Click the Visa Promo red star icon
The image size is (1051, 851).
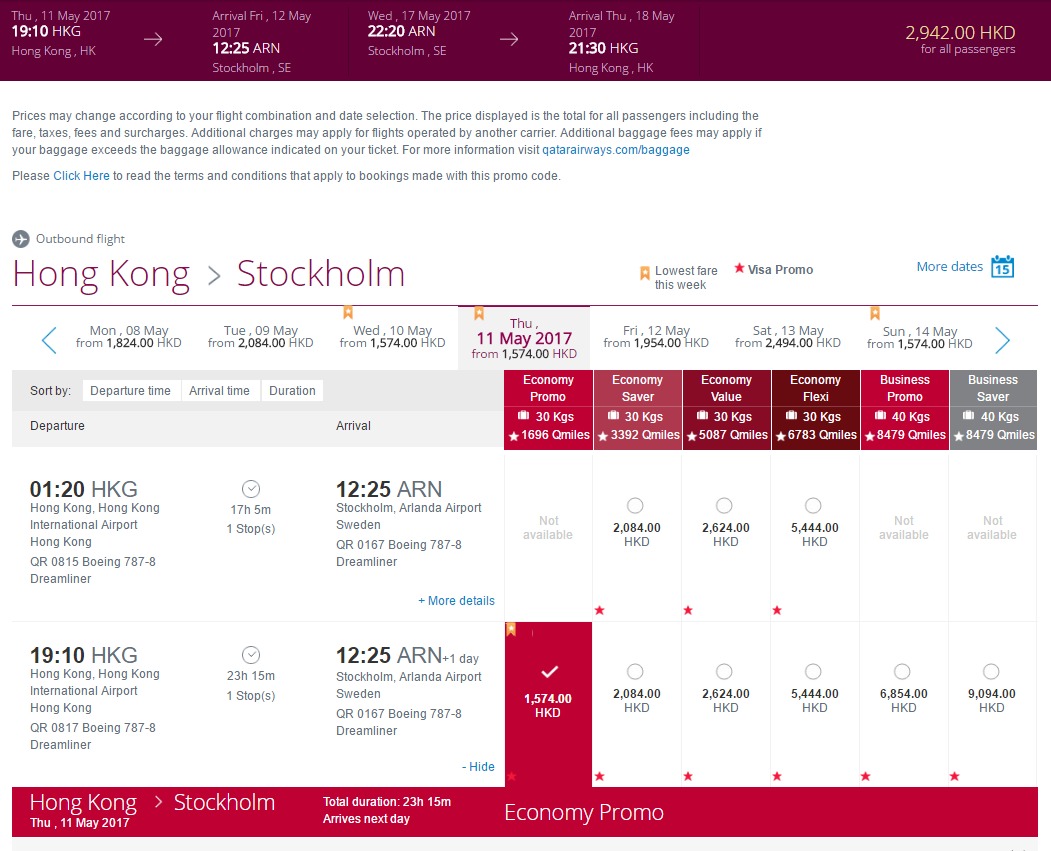point(740,269)
